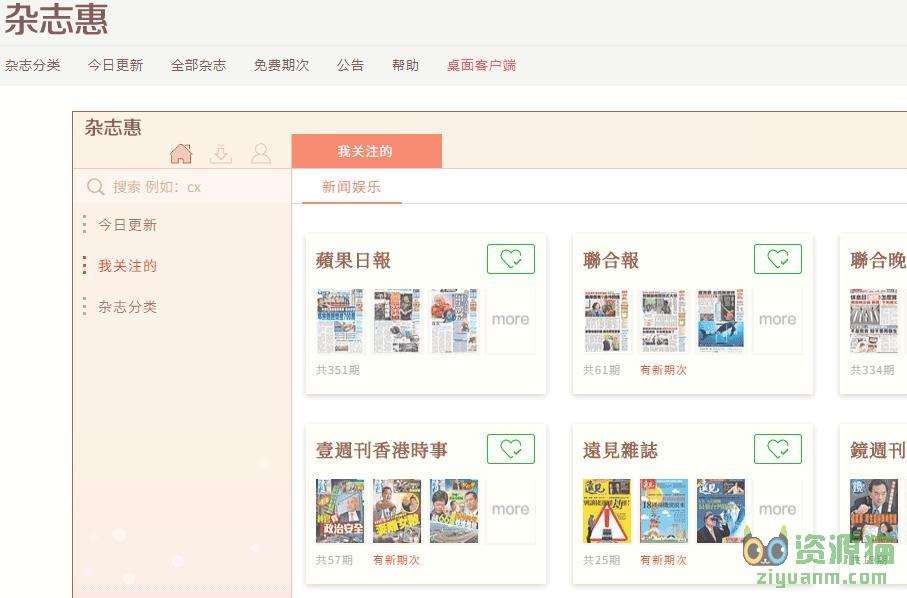Open second 蘋果日報 issue thumbnail
The image size is (907, 598).
[x=397, y=321]
